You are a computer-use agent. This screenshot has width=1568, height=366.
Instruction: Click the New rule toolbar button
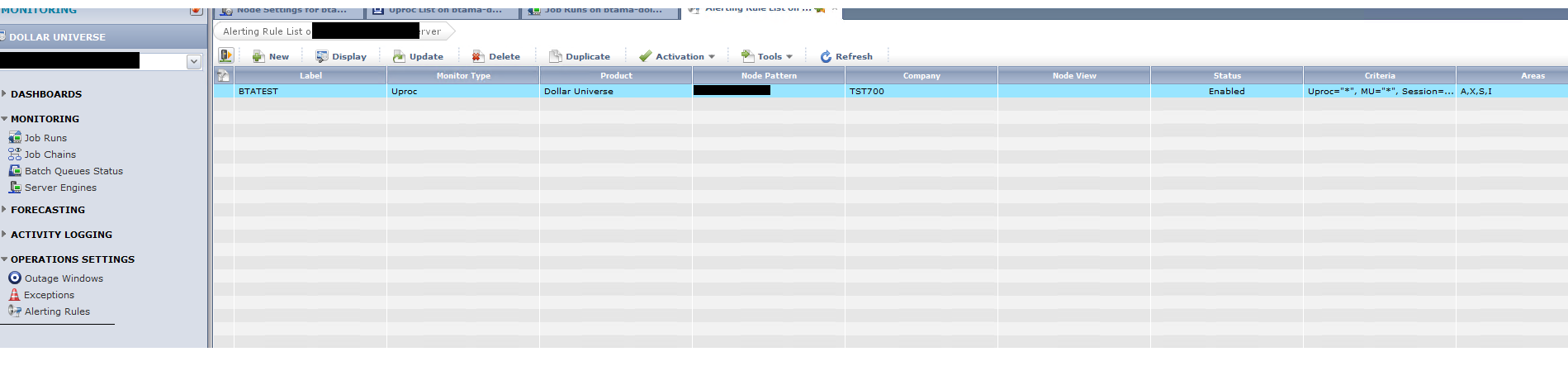coord(271,56)
